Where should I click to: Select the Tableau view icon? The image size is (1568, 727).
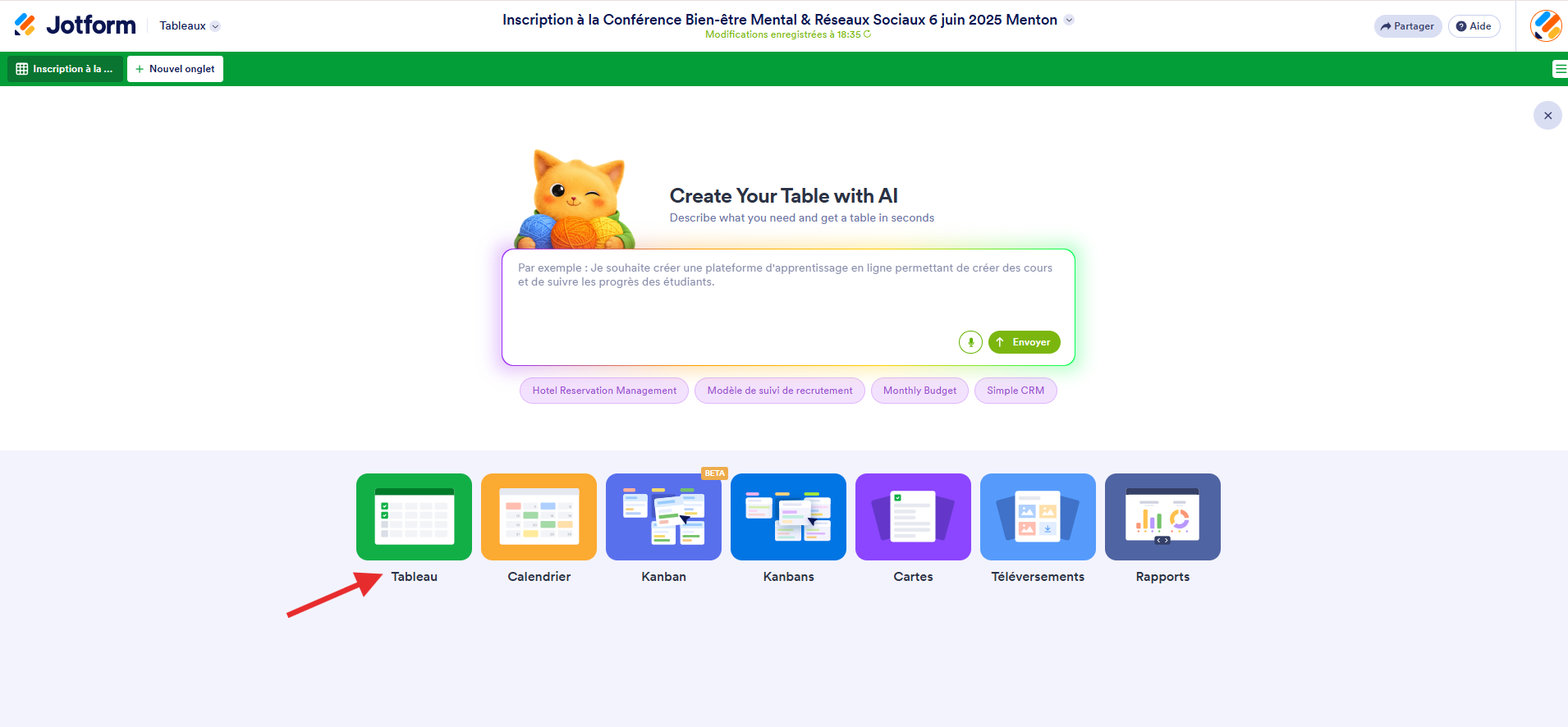(414, 517)
